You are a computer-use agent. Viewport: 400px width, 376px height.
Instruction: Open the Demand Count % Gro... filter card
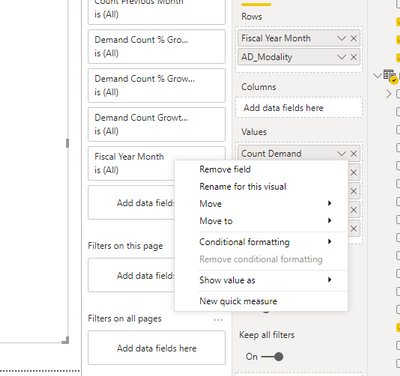point(157,47)
